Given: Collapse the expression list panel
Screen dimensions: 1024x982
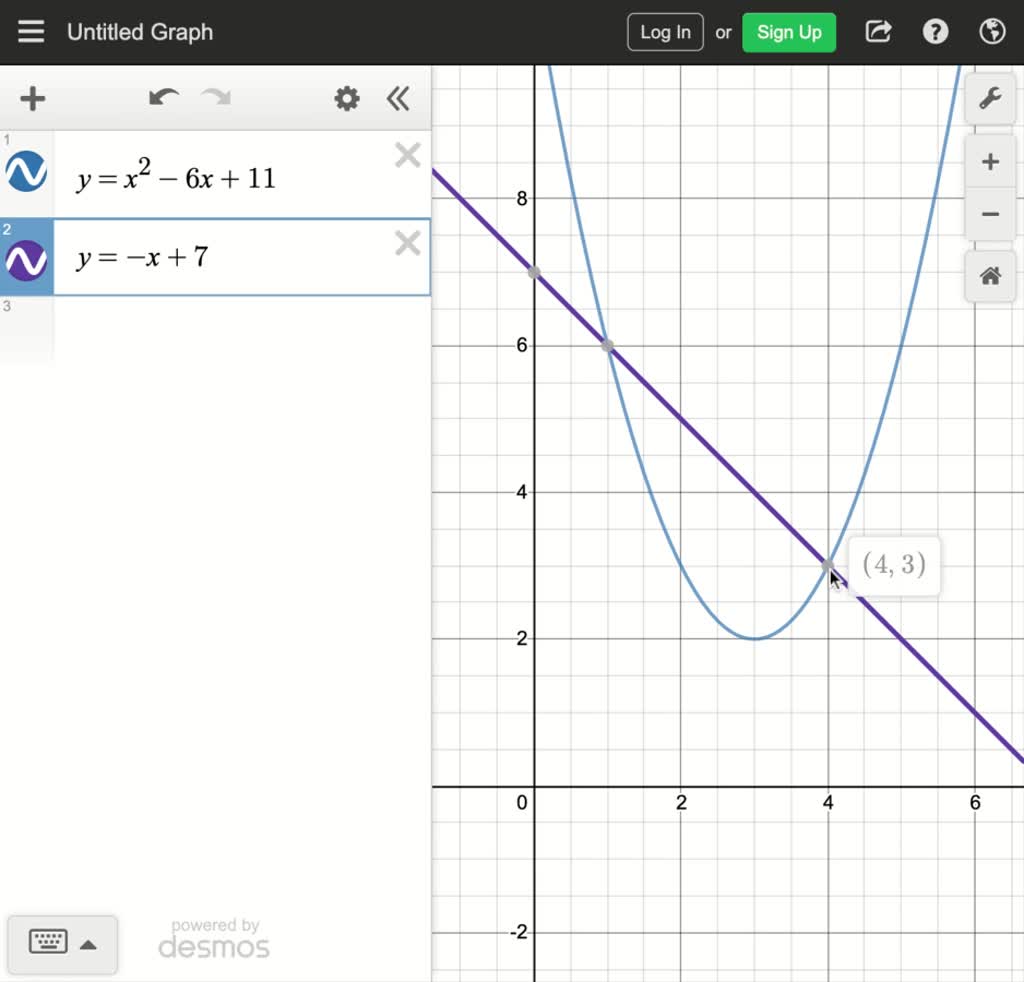Looking at the screenshot, I should (x=398, y=99).
